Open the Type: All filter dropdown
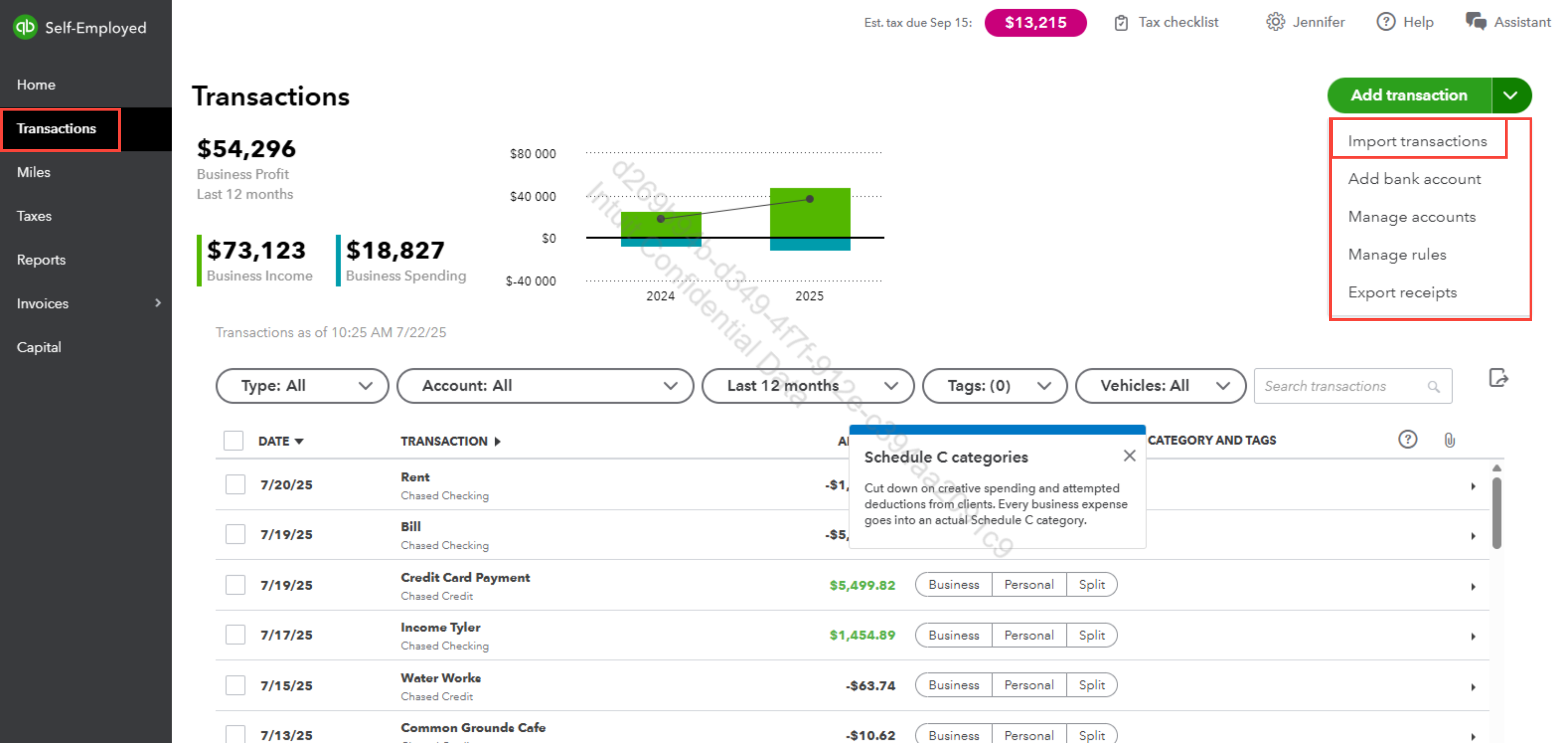This screenshot has width=1568, height=743. (x=302, y=386)
